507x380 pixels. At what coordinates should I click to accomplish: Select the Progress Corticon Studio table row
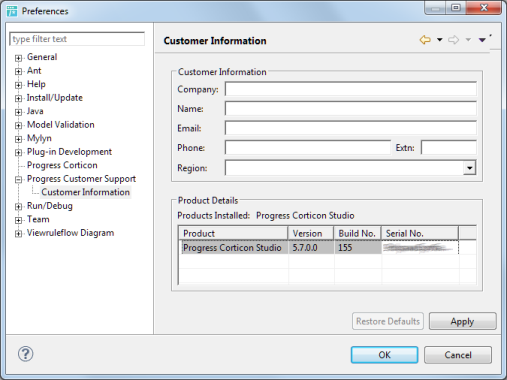click(x=320, y=248)
